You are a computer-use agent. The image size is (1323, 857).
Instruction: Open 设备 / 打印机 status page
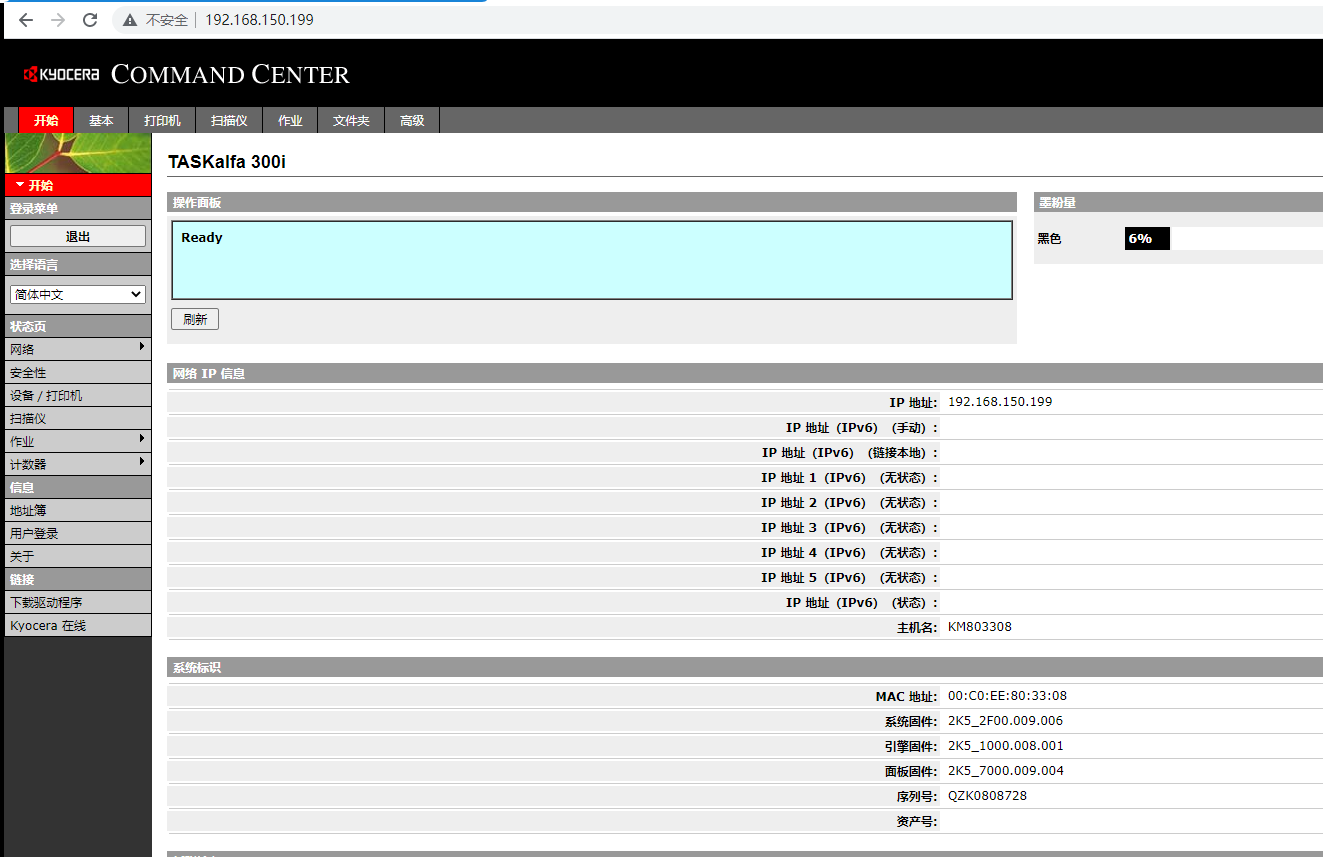point(78,395)
